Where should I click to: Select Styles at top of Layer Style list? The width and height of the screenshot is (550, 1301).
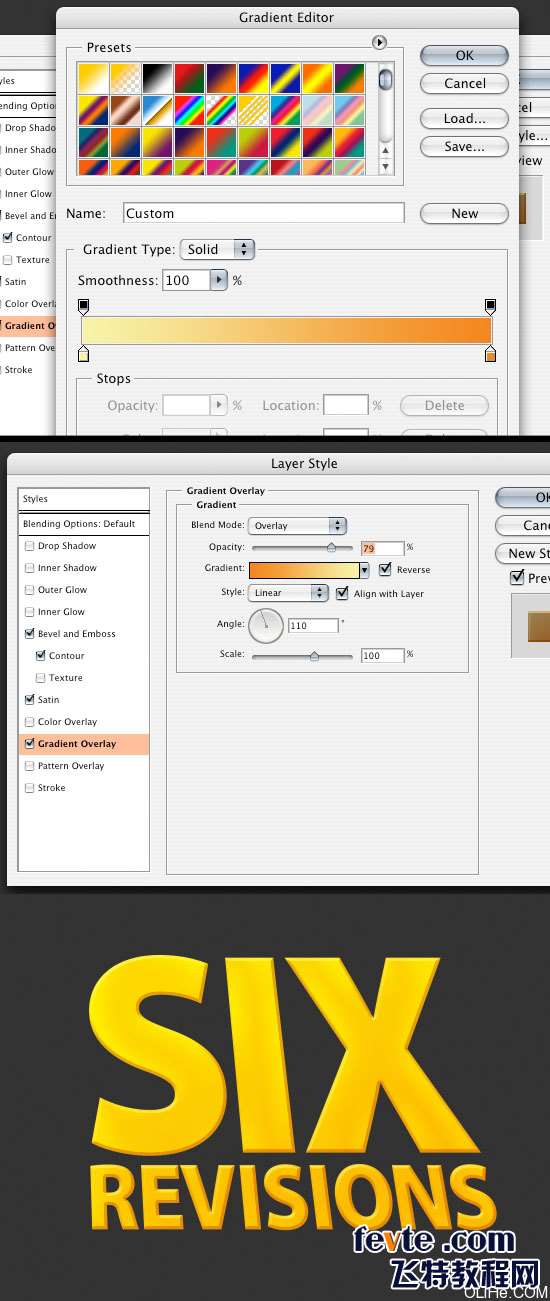point(84,499)
